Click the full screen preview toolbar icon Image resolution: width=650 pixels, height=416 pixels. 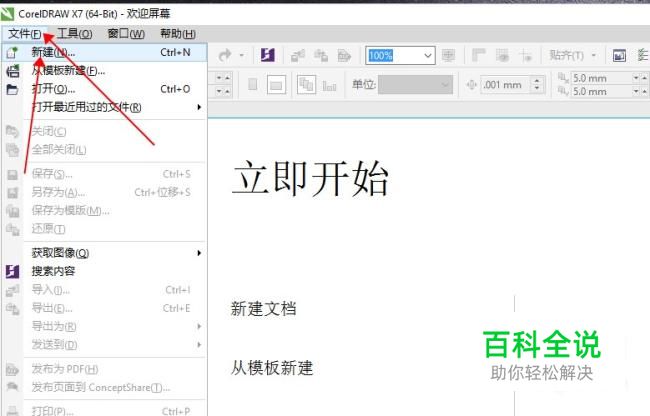448,55
